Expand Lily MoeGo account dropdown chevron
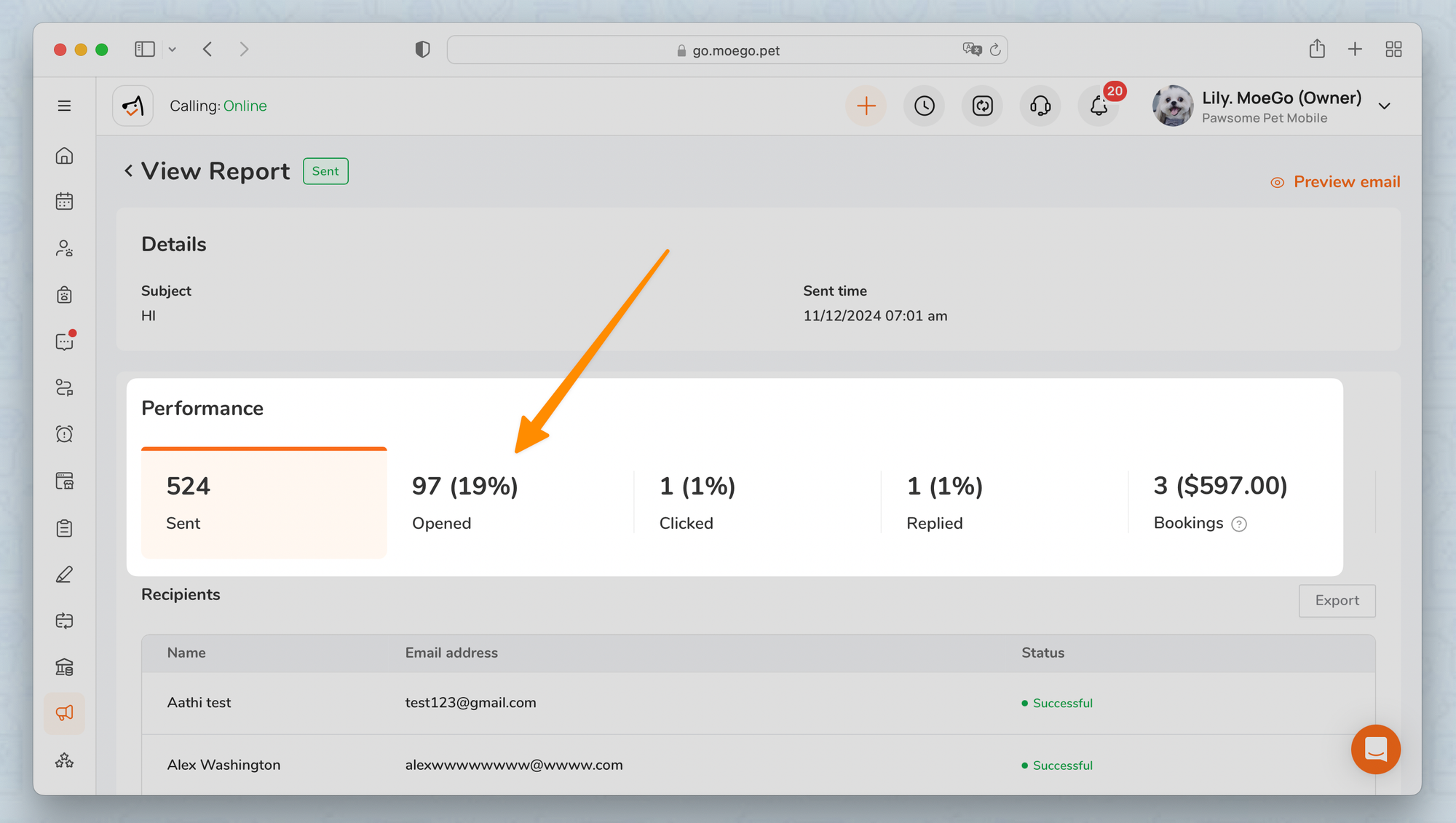Image resolution: width=1456 pixels, height=823 pixels. [x=1384, y=106]
